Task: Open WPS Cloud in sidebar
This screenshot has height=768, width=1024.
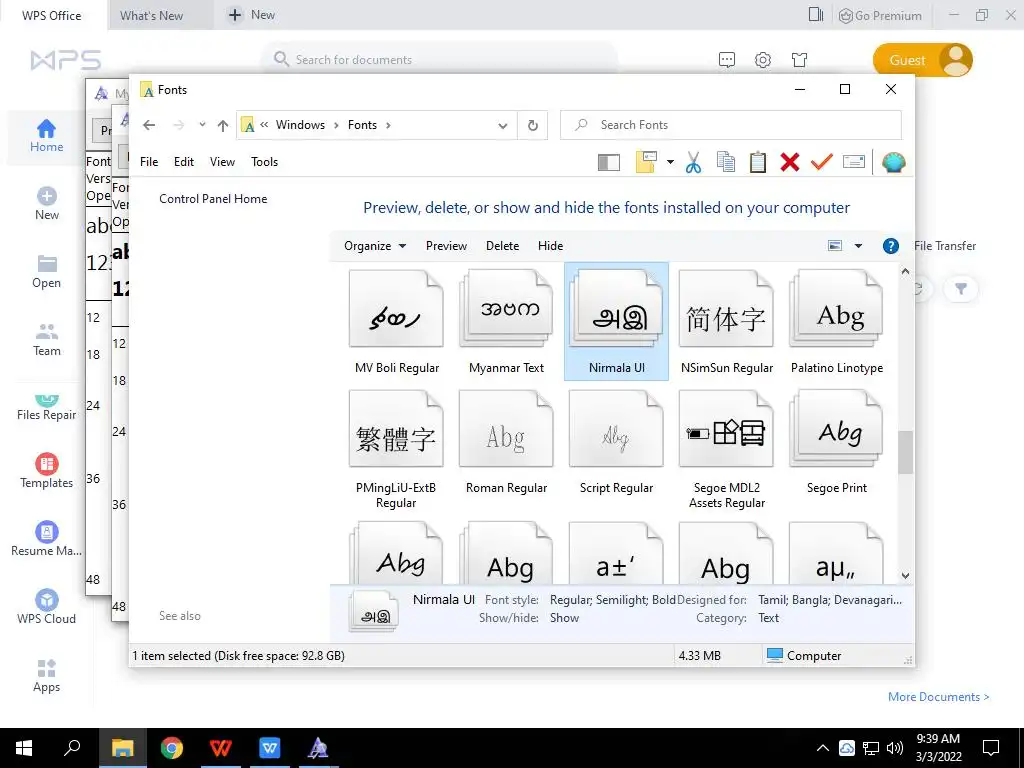Action: click(x=46, y=607)
